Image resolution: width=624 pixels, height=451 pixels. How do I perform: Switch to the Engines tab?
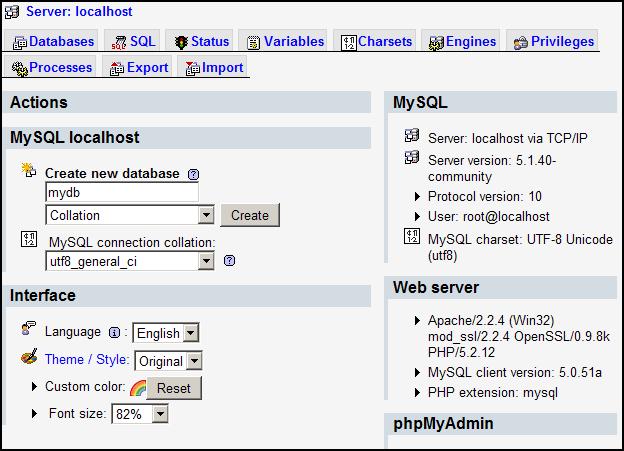click(462, 41)
